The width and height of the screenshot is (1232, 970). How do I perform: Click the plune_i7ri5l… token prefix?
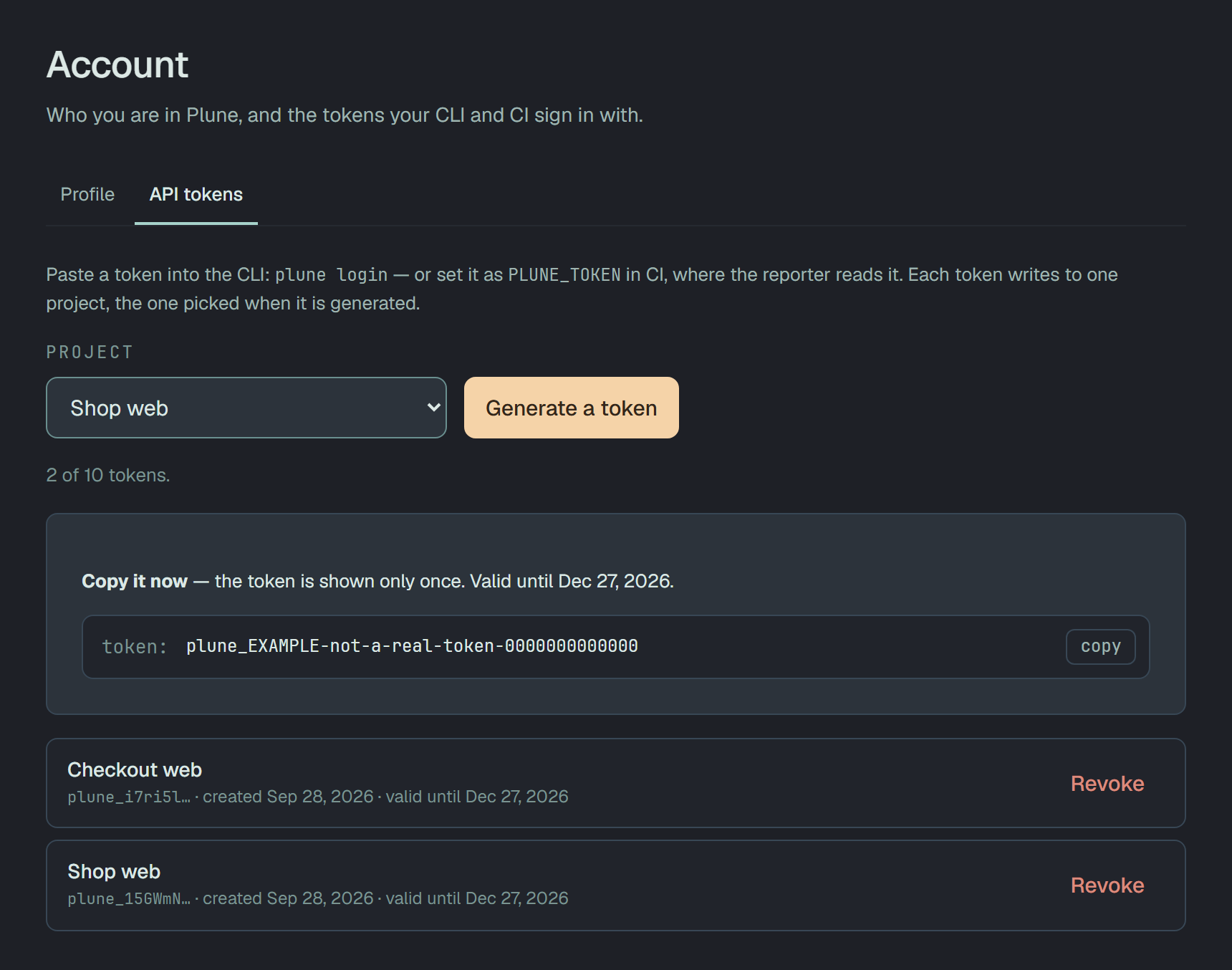[x=129, y=797]
